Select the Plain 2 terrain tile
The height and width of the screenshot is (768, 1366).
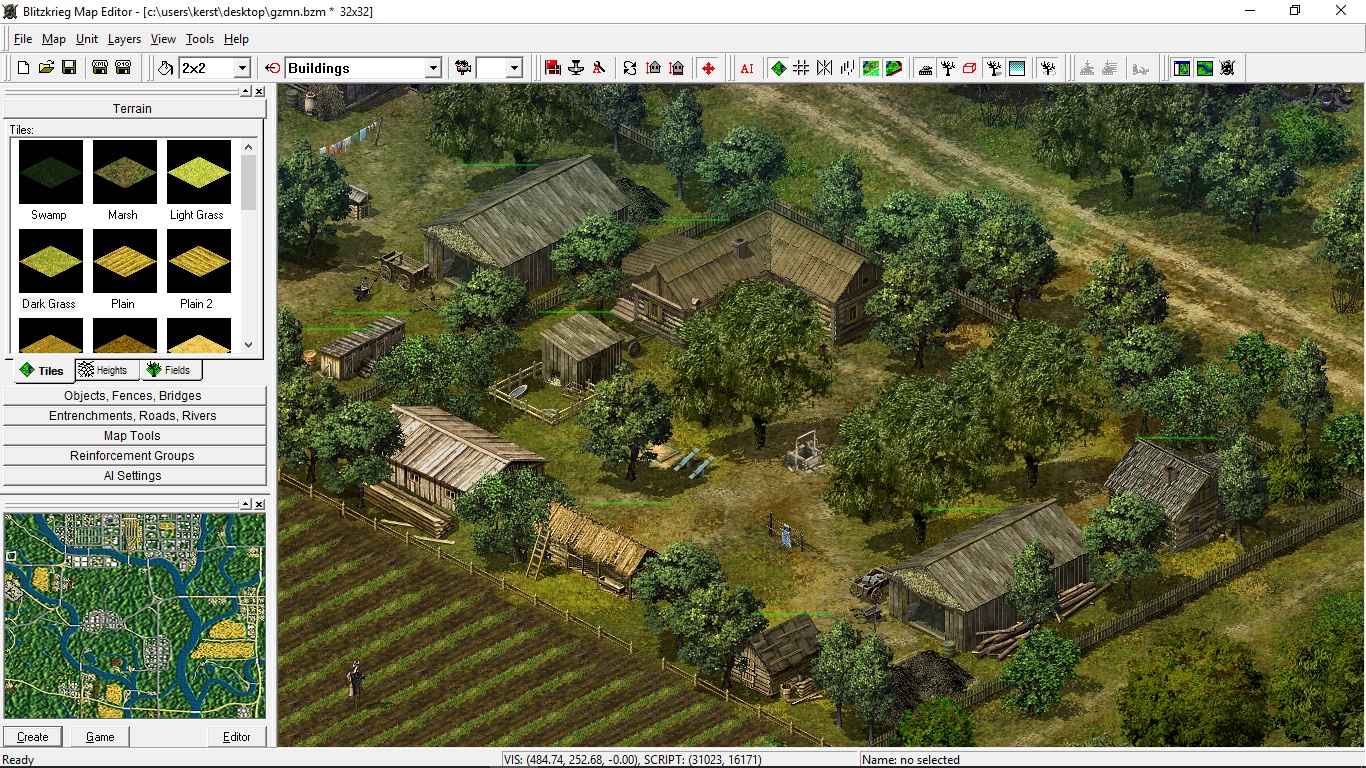pos(197,270)
